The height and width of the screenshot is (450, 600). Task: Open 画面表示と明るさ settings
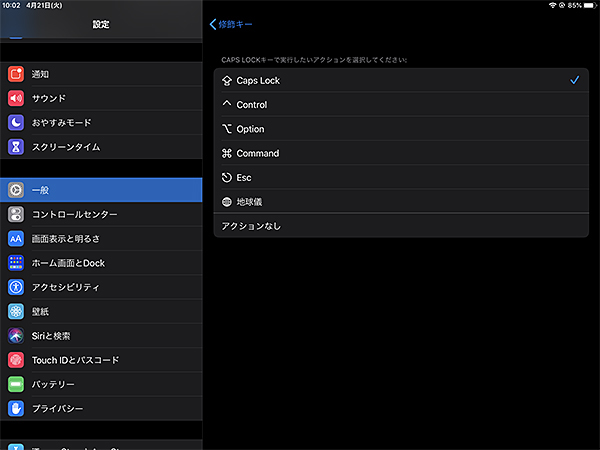click(x=100, y=239)
